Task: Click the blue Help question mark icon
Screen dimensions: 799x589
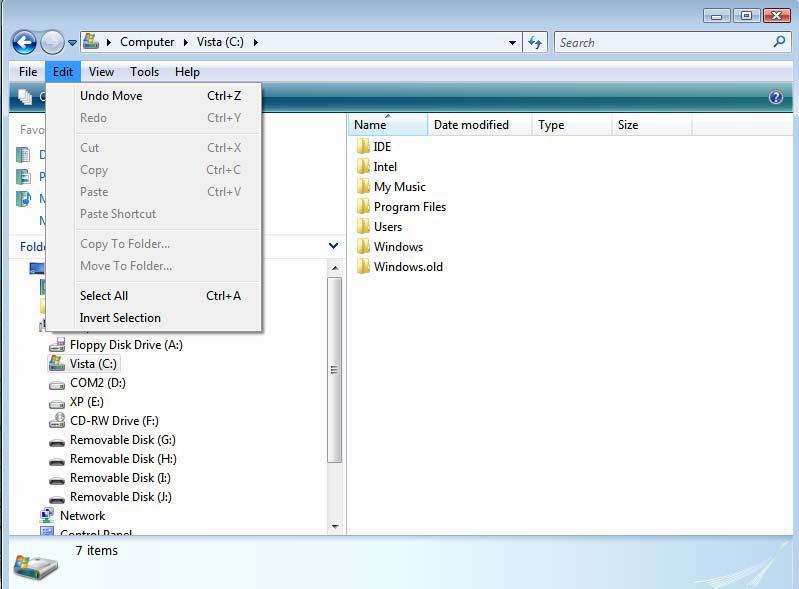Action: click(x=776, y=97)
